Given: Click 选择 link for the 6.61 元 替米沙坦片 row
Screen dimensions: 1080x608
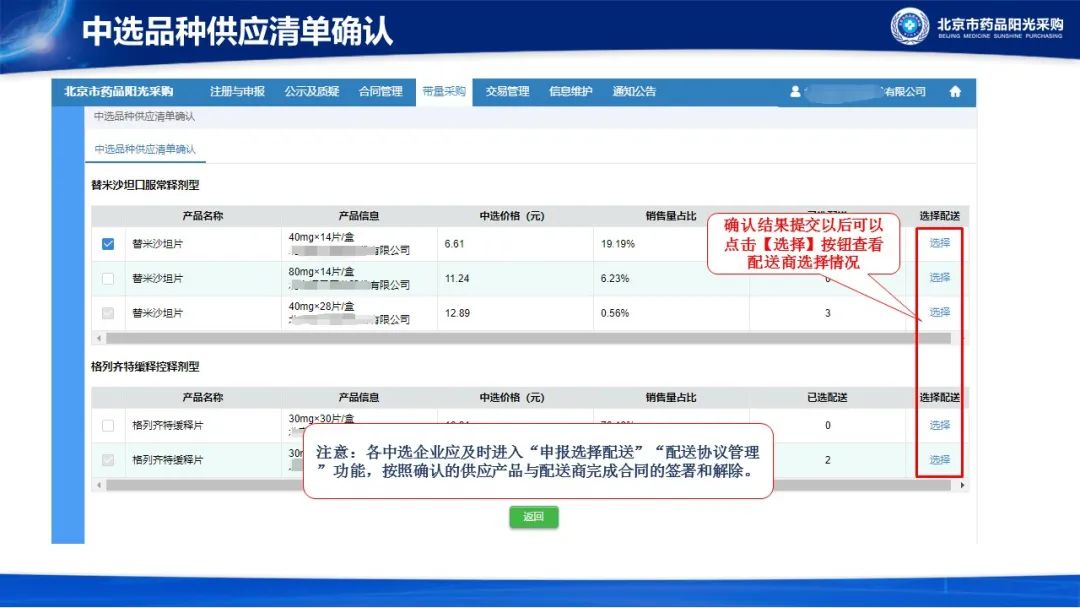Looking at the screenshot, I should tap(939, 243).
